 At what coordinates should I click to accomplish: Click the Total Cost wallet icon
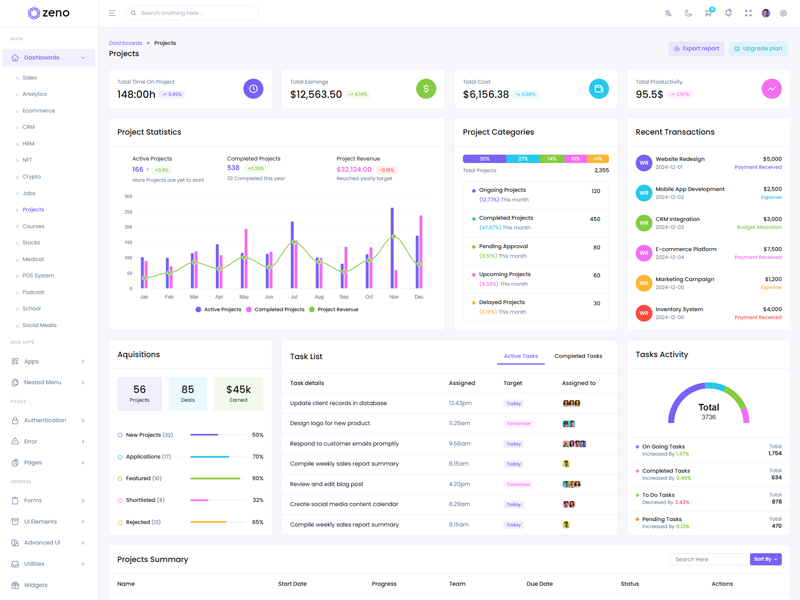[x=598, y=89]
